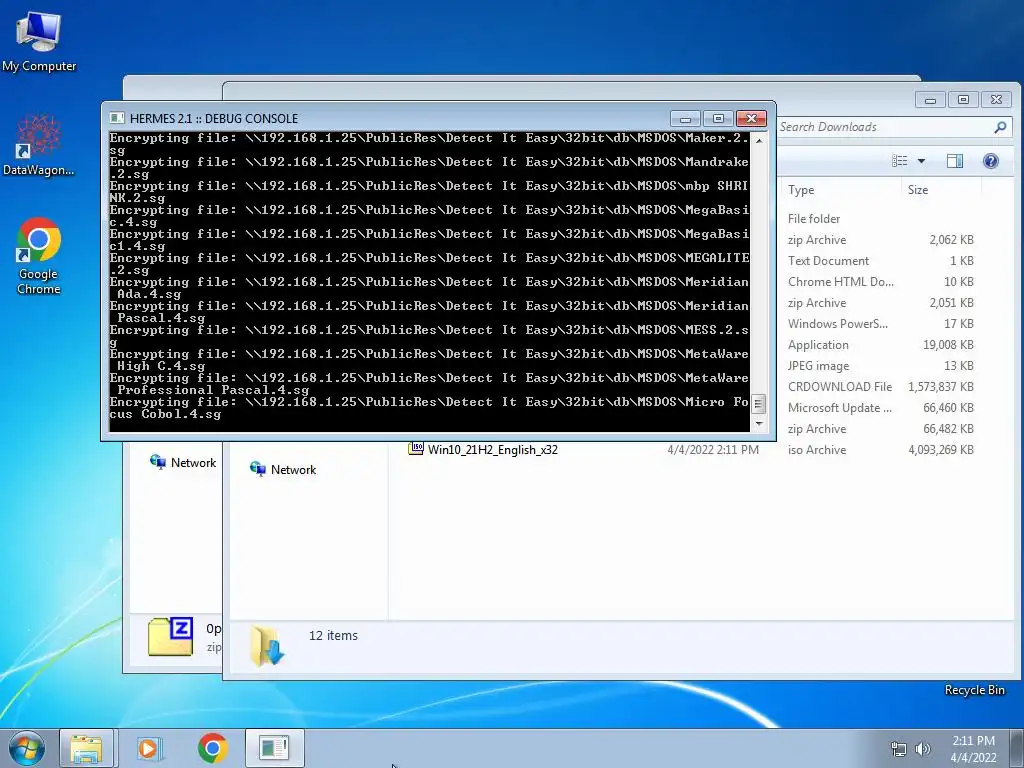1024x768 pixels.
Task: Click the 2,062 KB zip size cell
Action: pos(952,240)
